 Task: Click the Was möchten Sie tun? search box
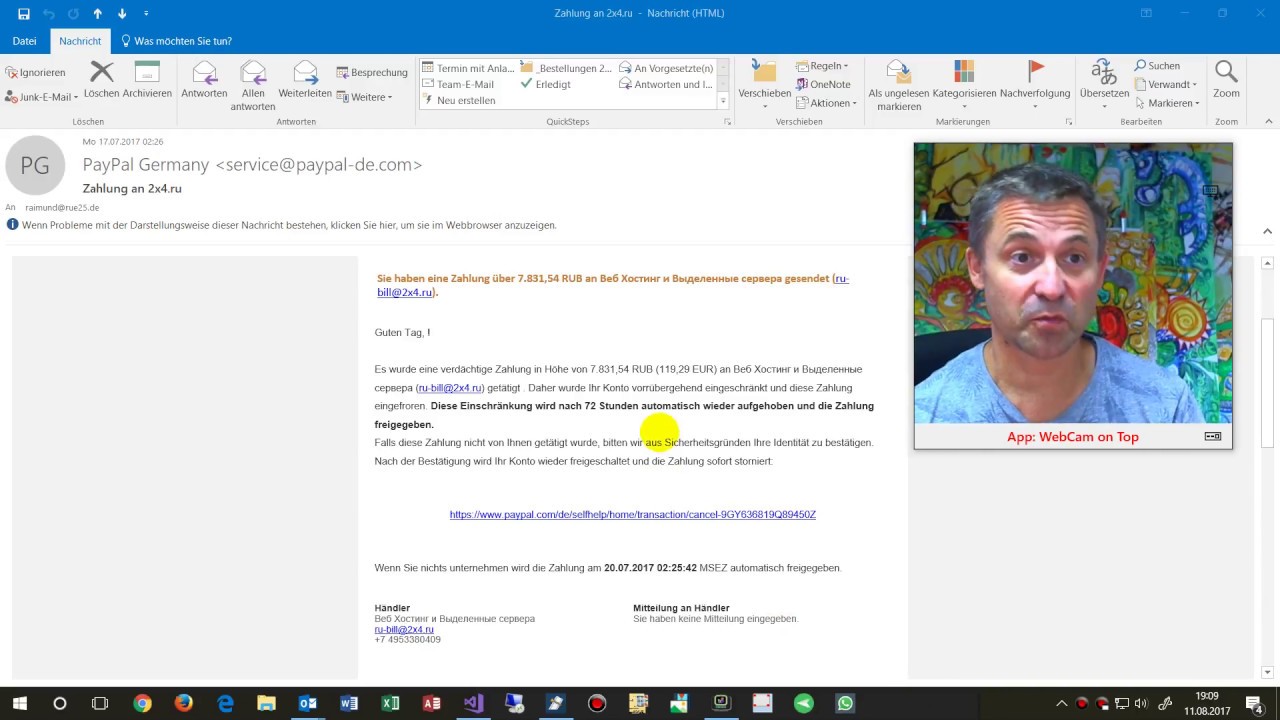tap(177, 41)
